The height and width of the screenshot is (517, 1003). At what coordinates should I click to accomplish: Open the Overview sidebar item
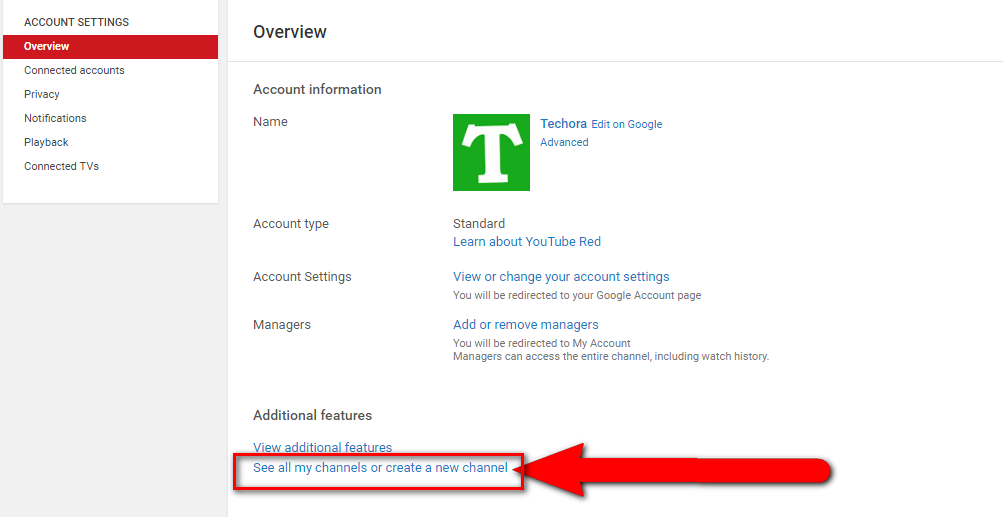(x=111, y=47)
